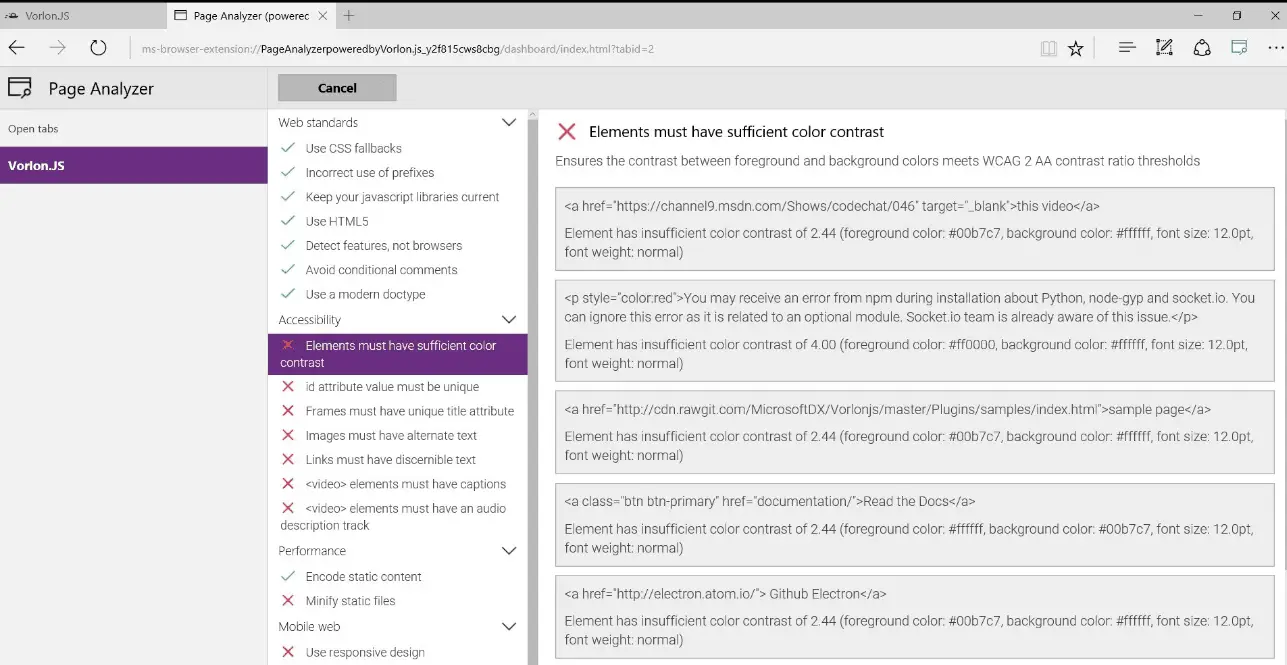This screenshot has height=665, width=1287.
Task: Open a new tab with plus icon
Action: tap(349, 16)
